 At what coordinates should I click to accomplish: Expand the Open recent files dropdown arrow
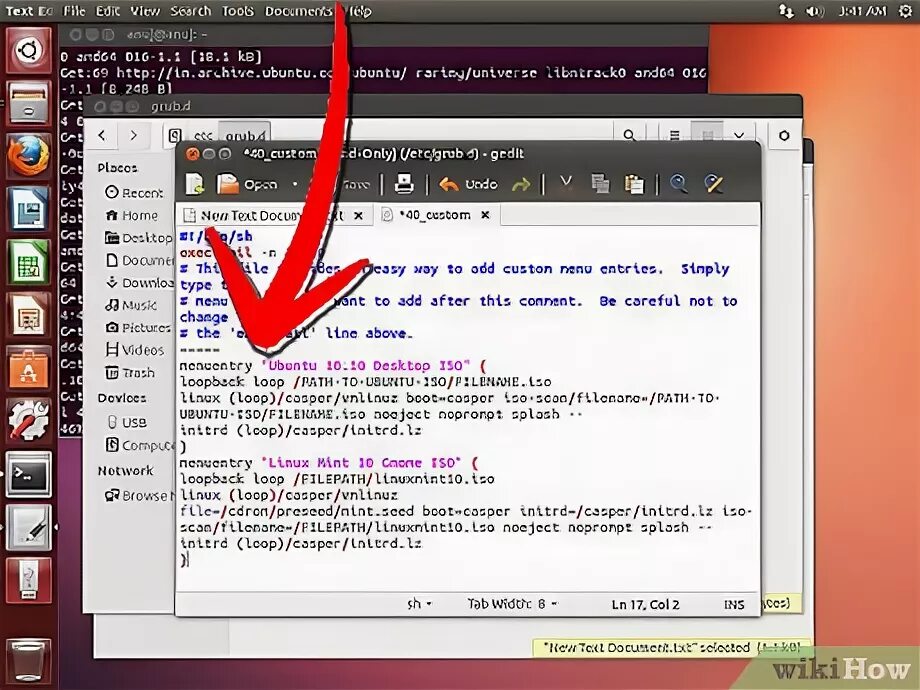pos(295,184)
